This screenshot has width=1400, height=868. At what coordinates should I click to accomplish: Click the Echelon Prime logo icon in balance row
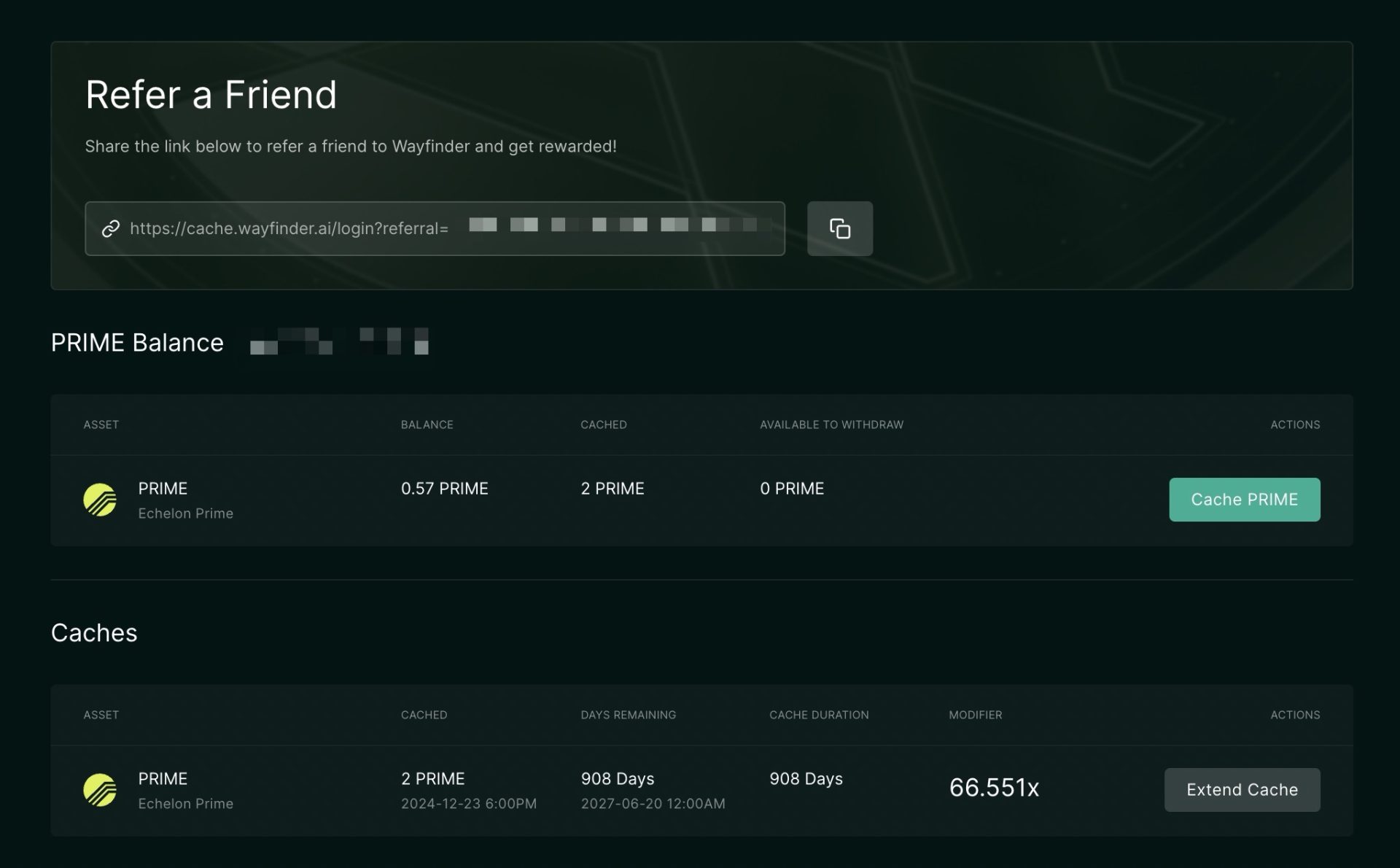[100, 499]
